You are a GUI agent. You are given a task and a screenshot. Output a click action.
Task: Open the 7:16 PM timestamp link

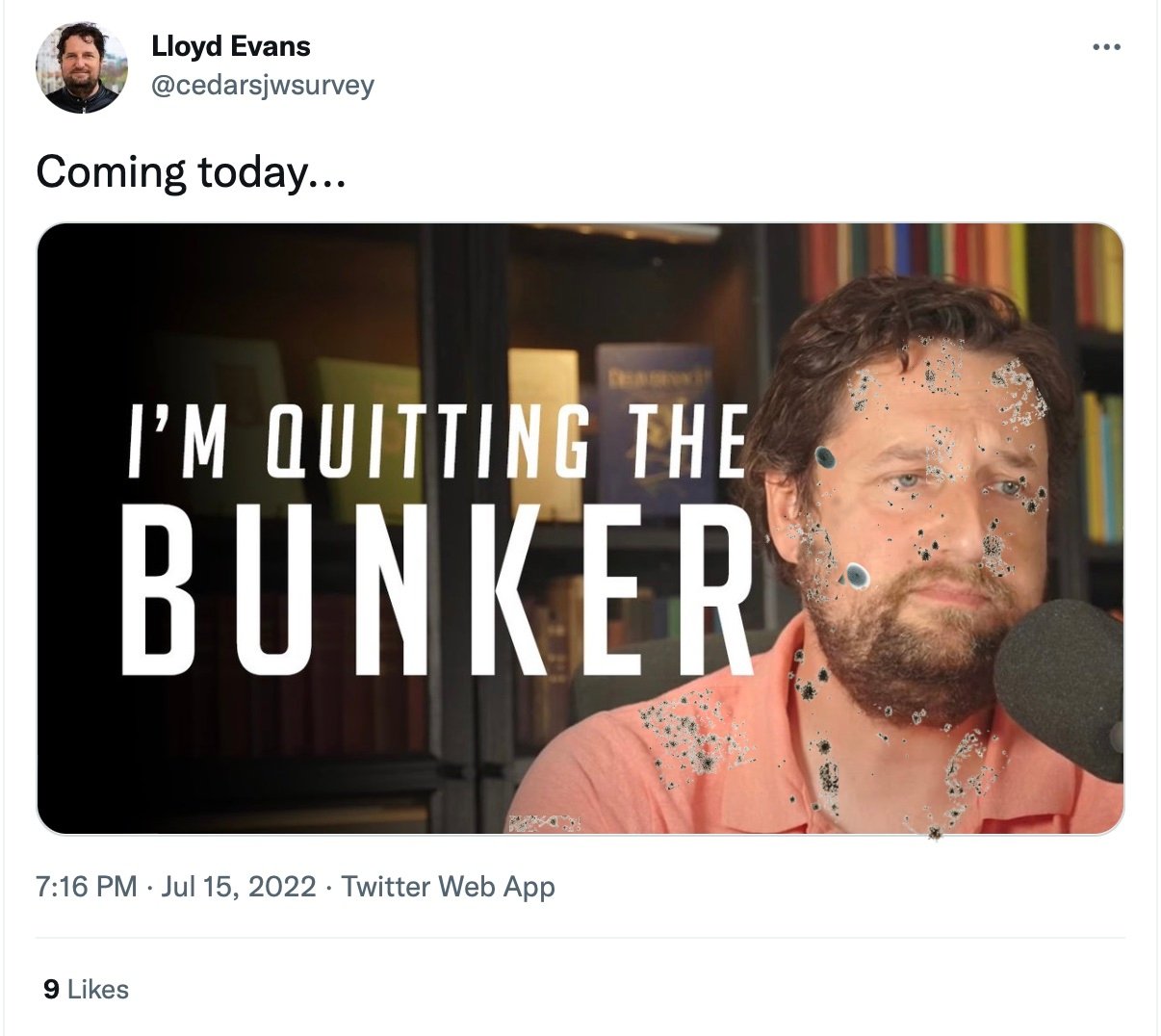point(87,886)
